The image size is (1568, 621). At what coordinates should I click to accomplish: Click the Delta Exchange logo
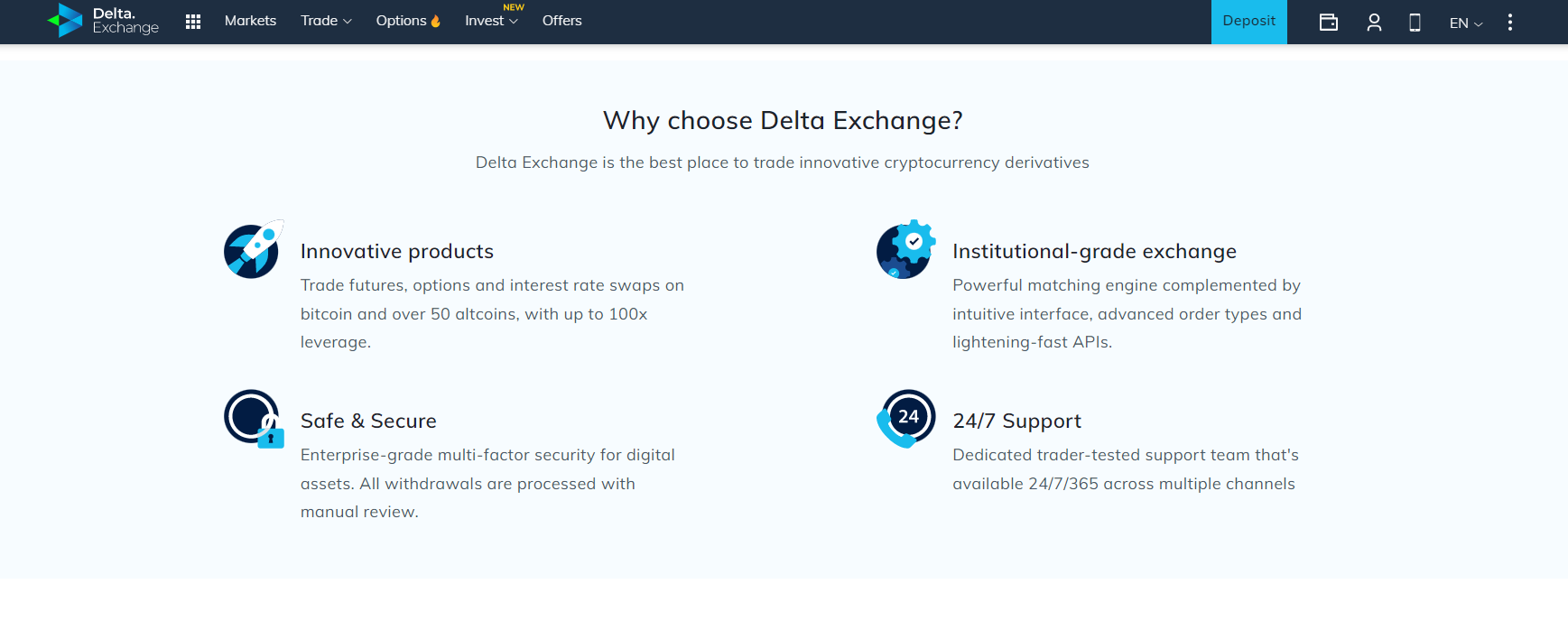[103, 21]
